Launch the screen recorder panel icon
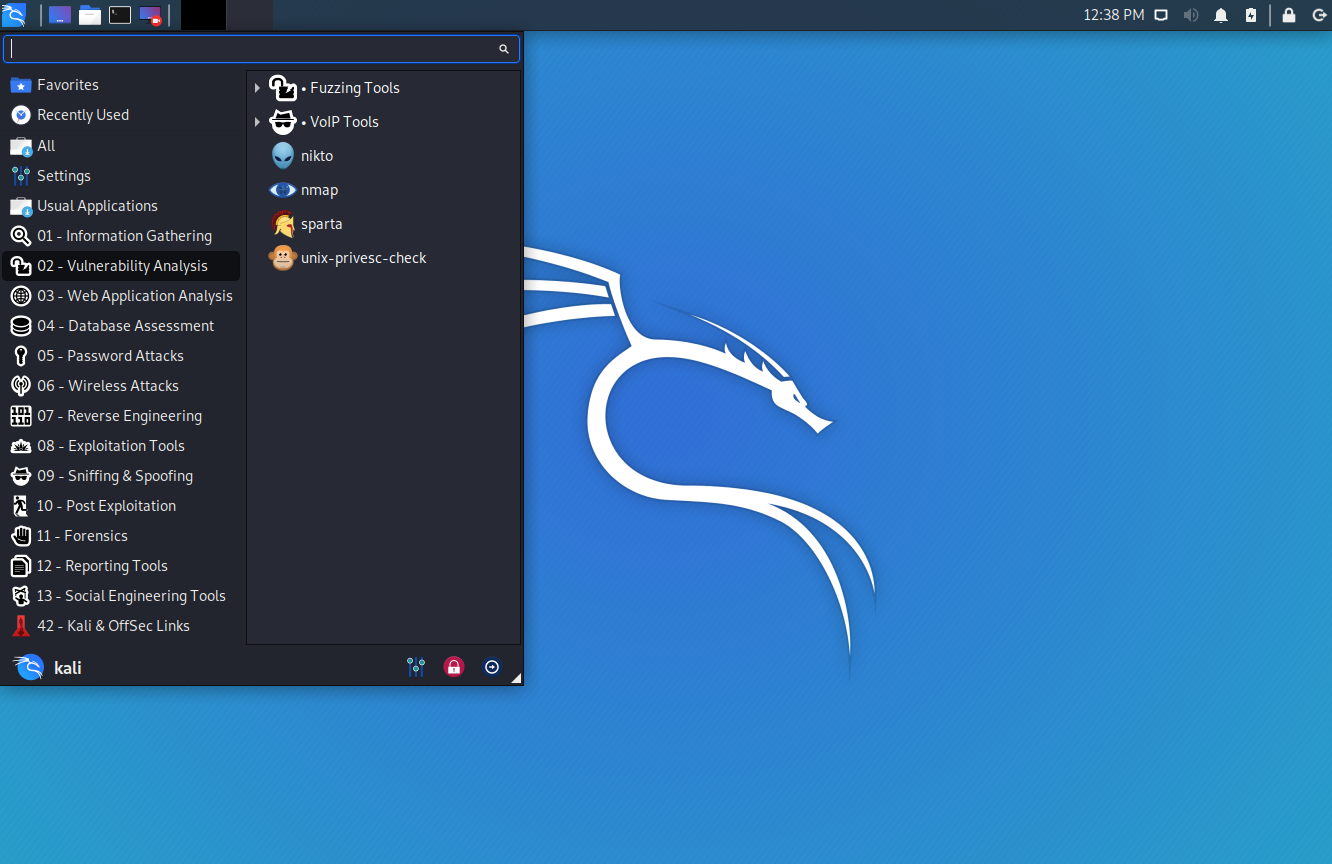The height and width of the screenshot is (864, 1332). pos(150,15)
